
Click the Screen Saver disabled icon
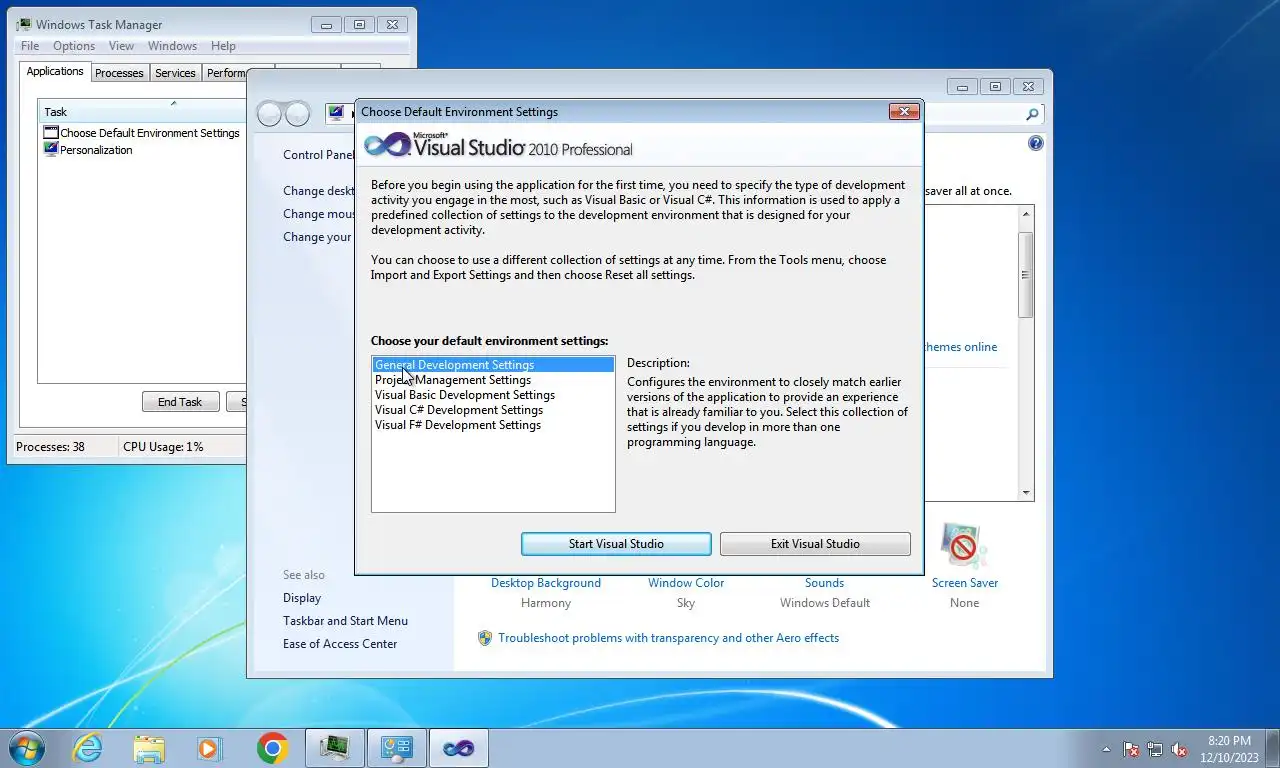coord(964,546)
